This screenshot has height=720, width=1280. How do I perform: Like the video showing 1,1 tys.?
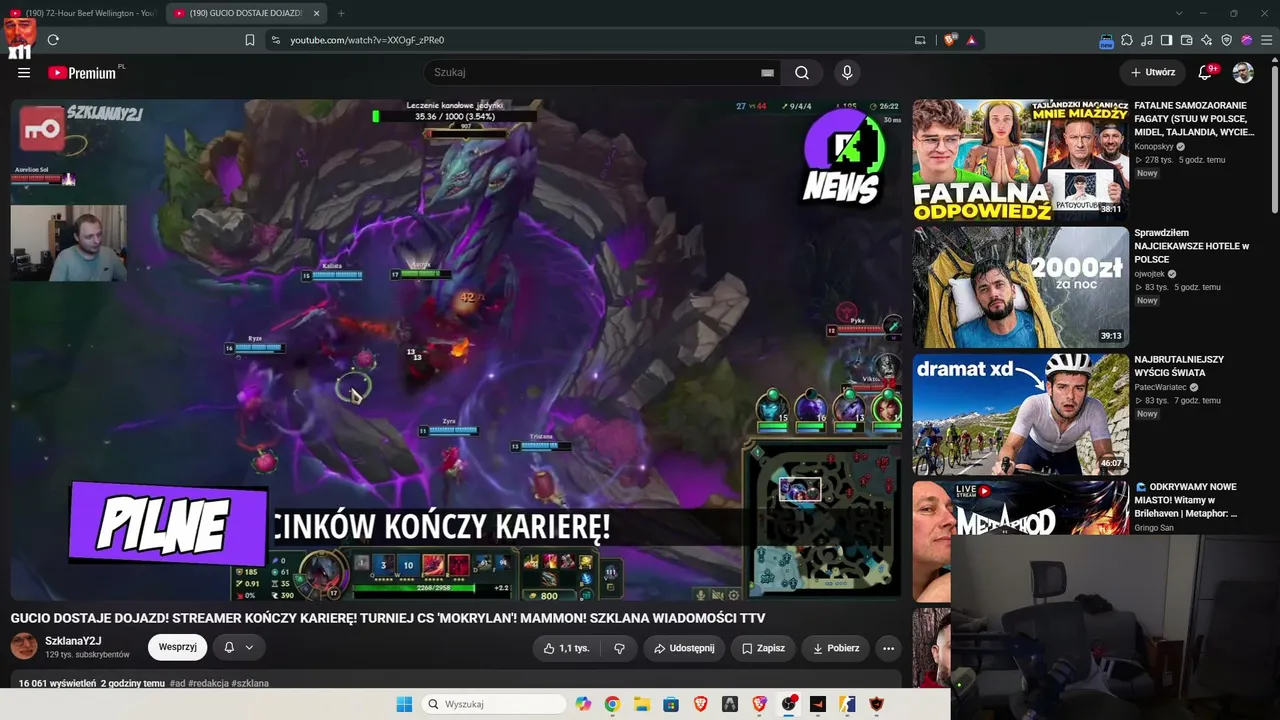point(566,648)
